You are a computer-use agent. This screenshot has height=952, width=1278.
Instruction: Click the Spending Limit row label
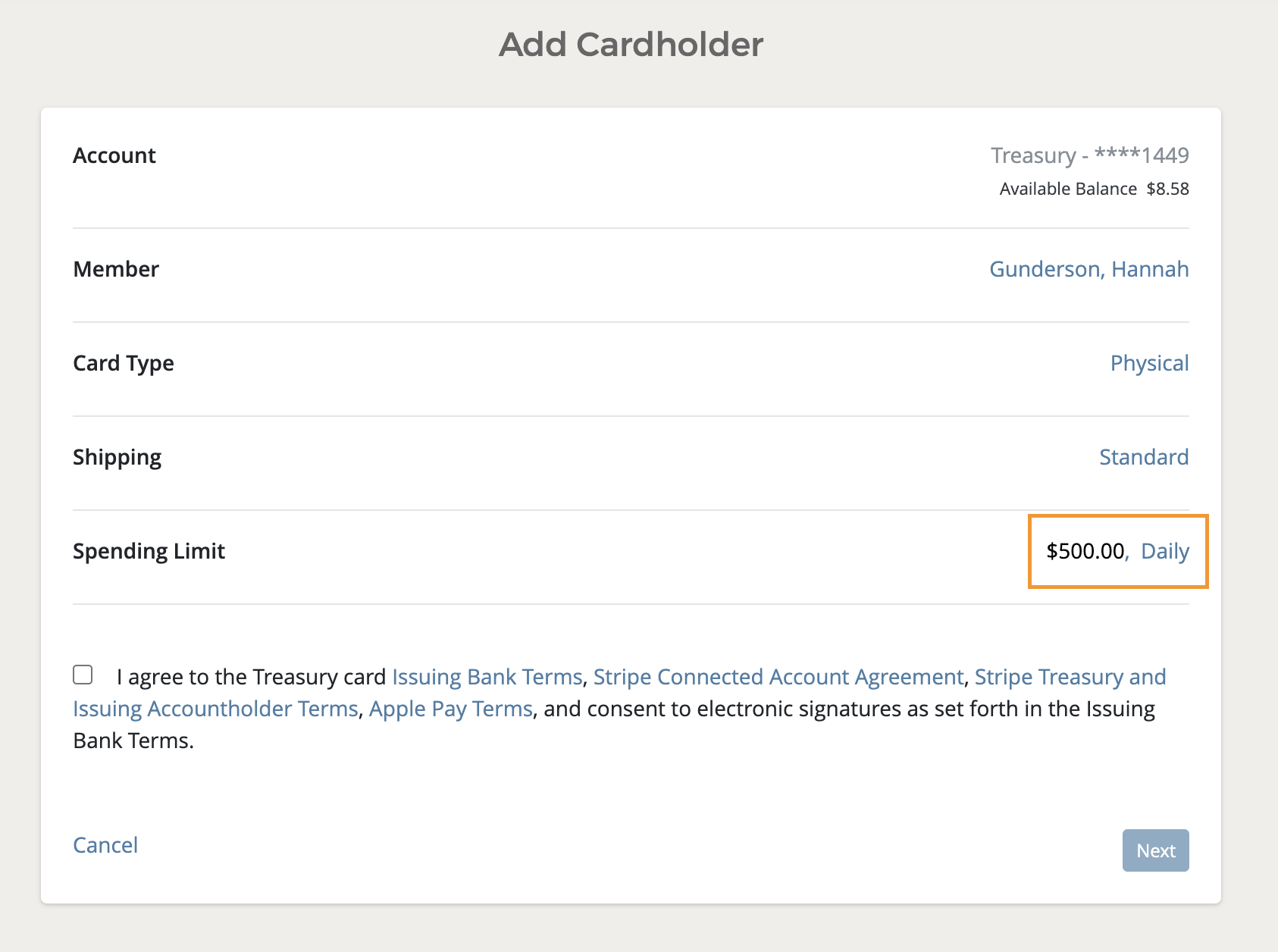click(x=149, y=551)
